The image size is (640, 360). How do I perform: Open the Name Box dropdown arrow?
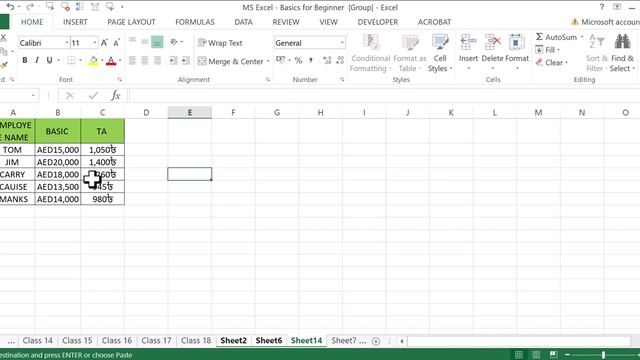coord(33,96)
